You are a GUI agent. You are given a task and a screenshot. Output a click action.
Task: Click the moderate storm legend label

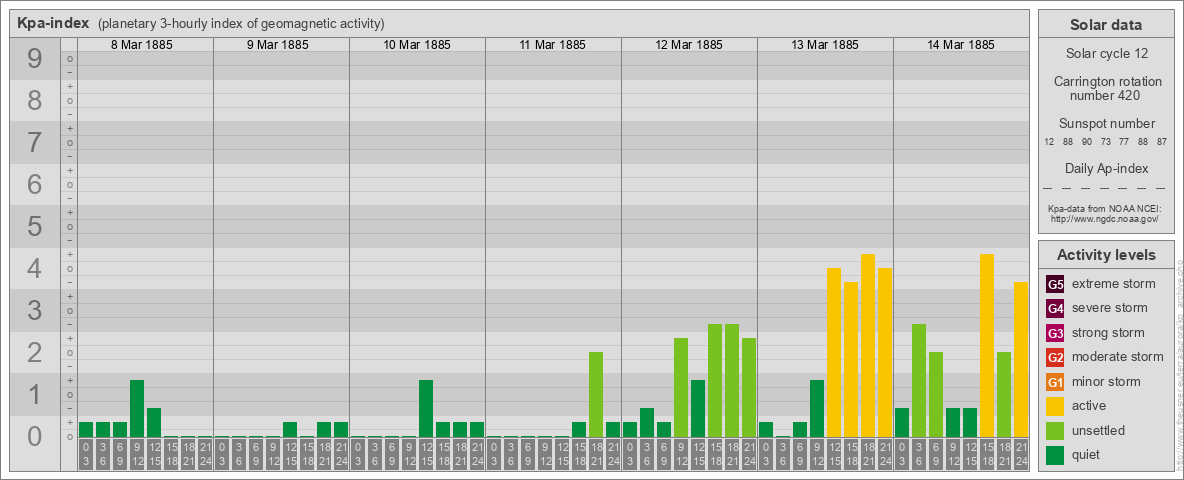click(1118, 356)
